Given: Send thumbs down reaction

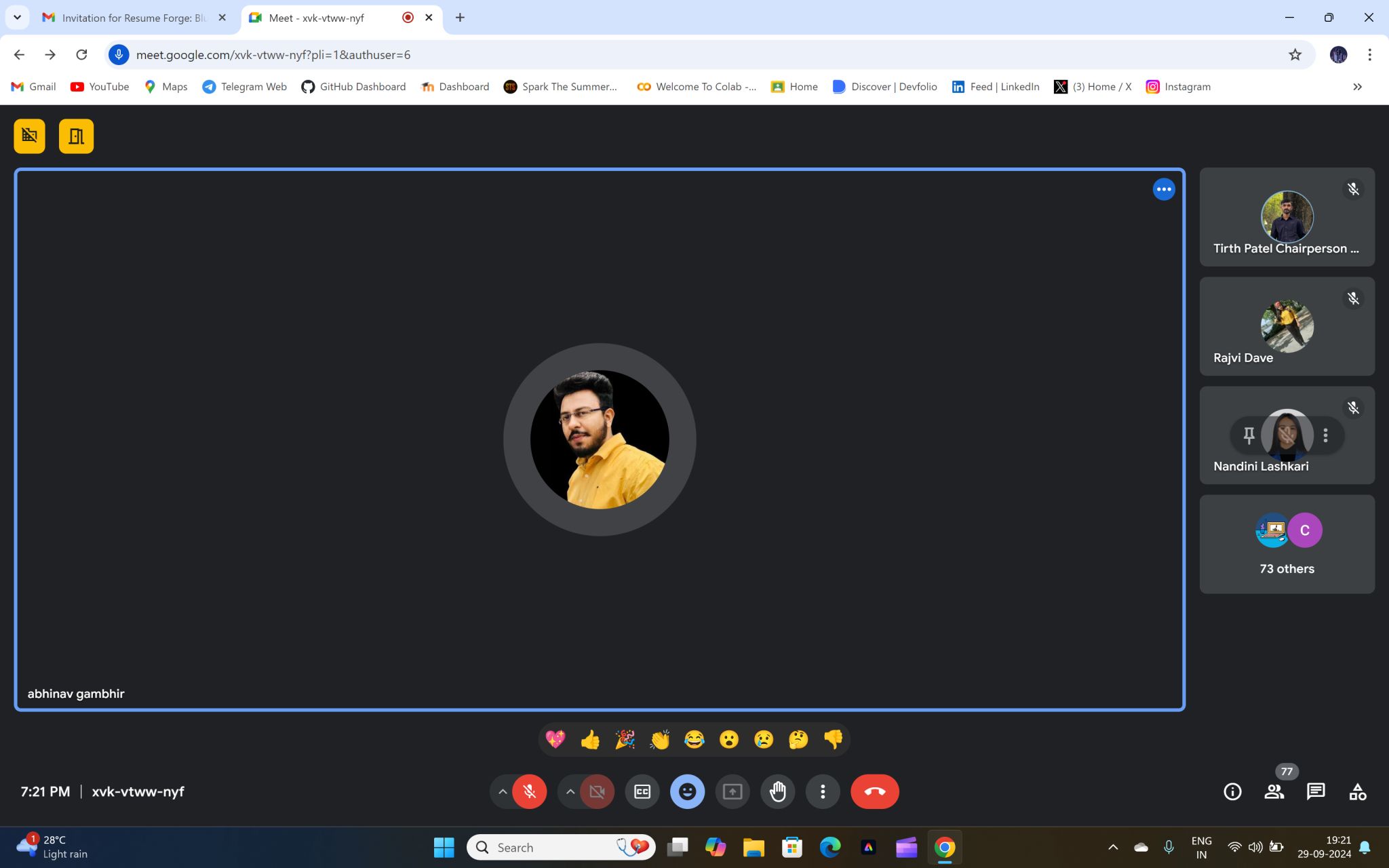Looking at the screenshot, I should (x=833, y=739).
